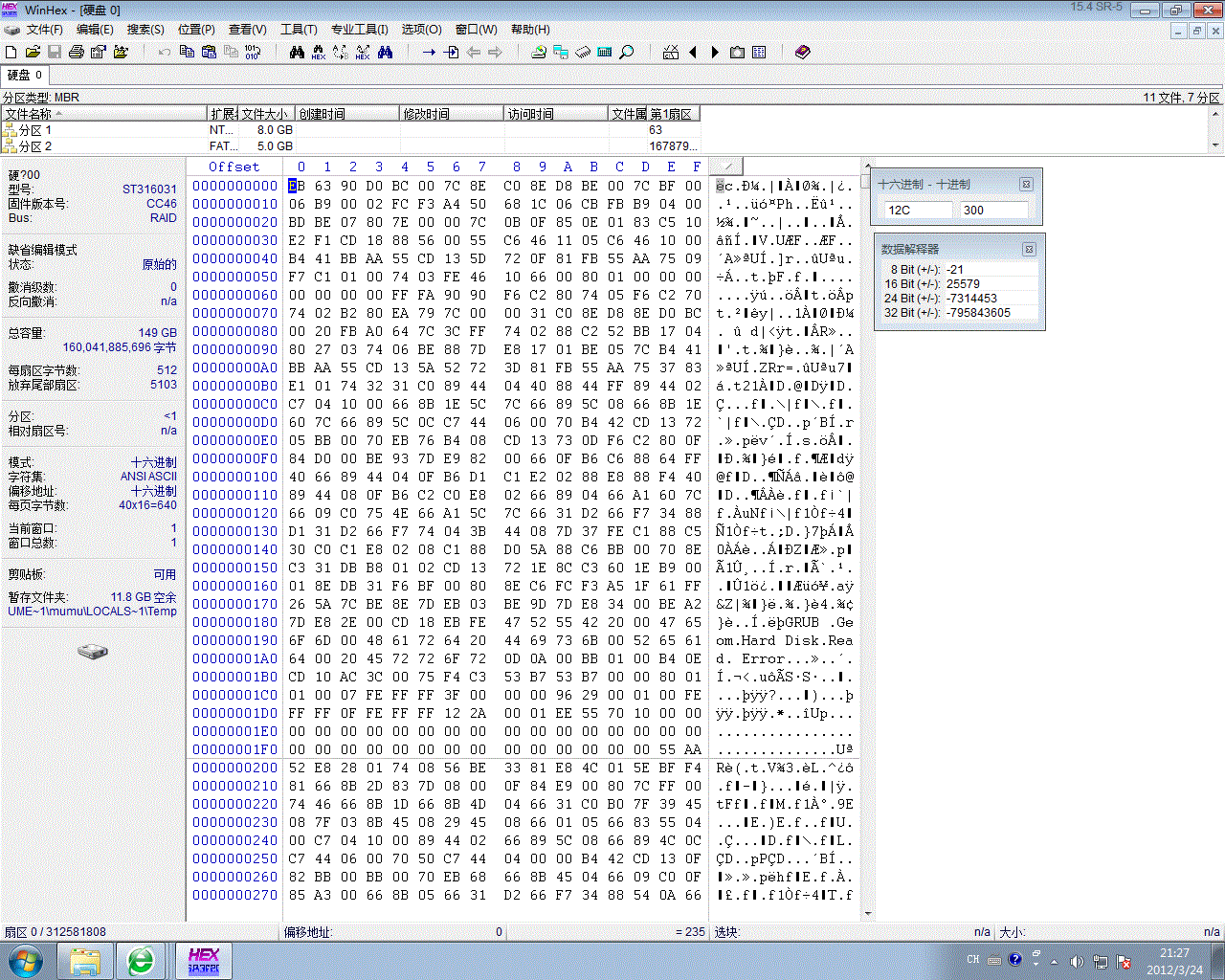Image resolution: width=1225 pixels, height=980 pixels.
Task: Click the Print toolbar icon
Action: point(77,52)
